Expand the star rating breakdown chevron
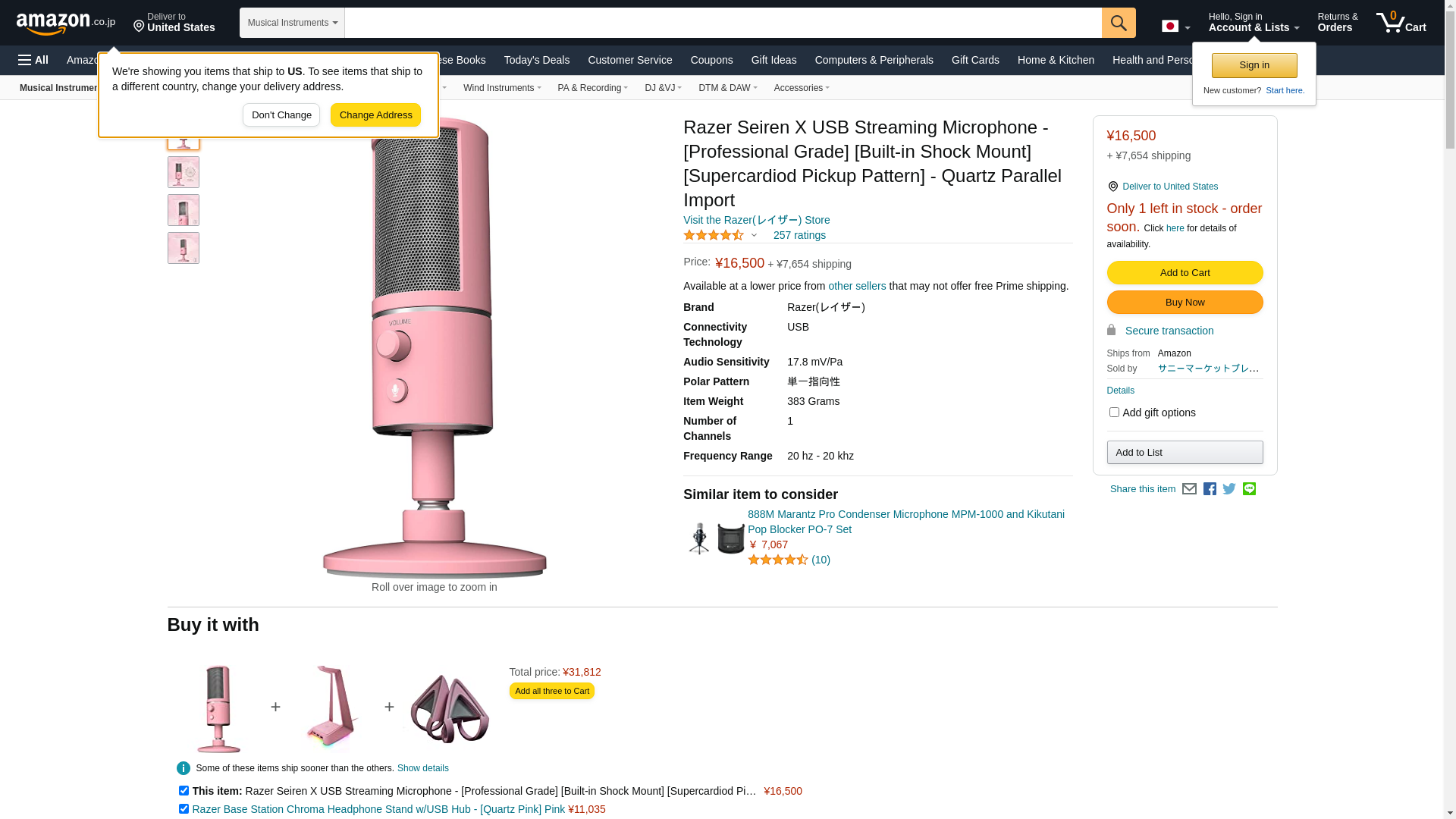Screen dimensions: 1456x819 click(754, 235)
